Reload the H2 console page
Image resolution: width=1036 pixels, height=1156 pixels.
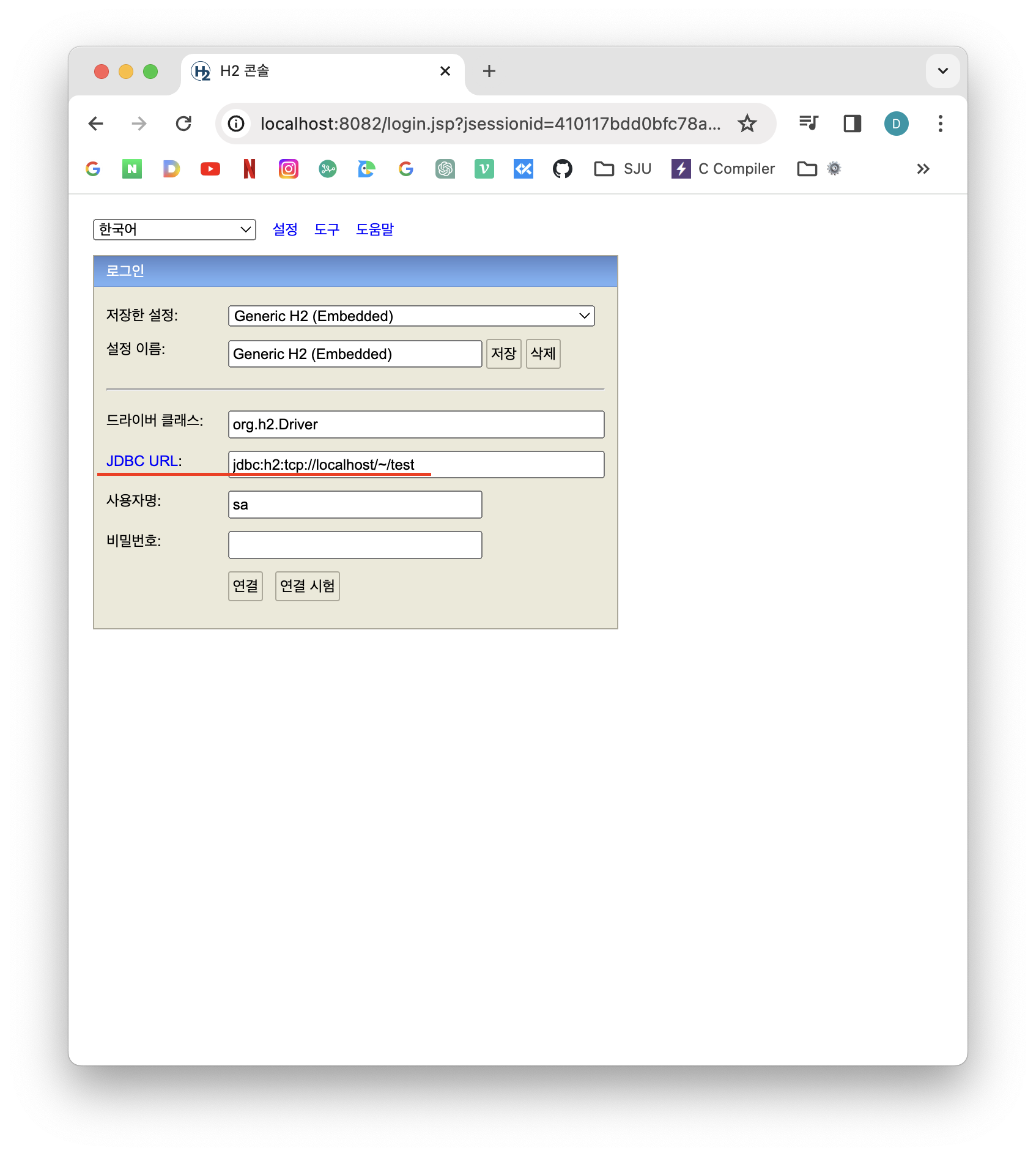(x=183, y=124)
